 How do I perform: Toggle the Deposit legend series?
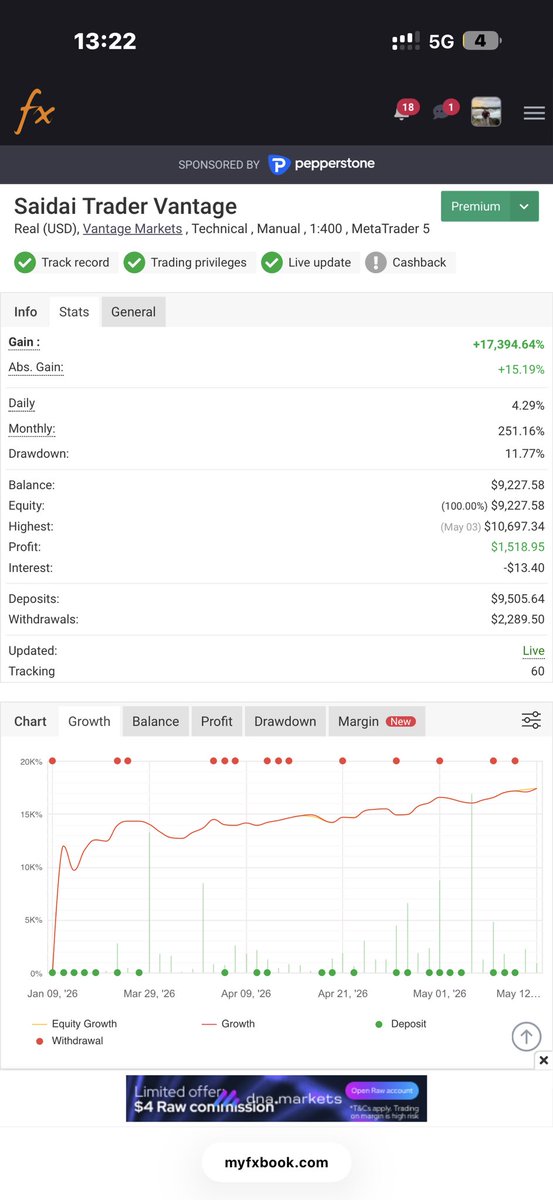tap(400, 1024)
